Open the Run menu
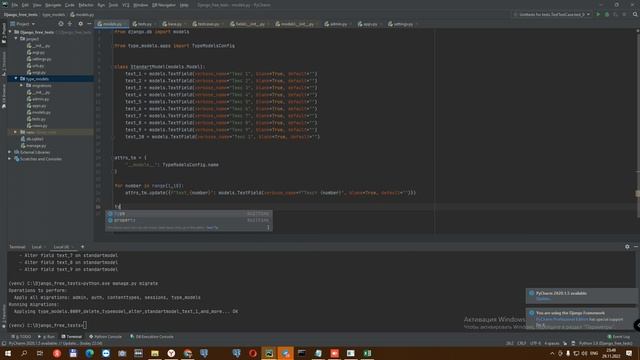640x360 pixels. [101, 5]
